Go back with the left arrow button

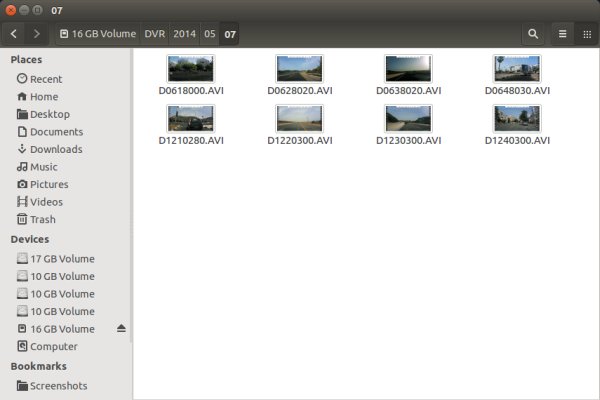14,34
